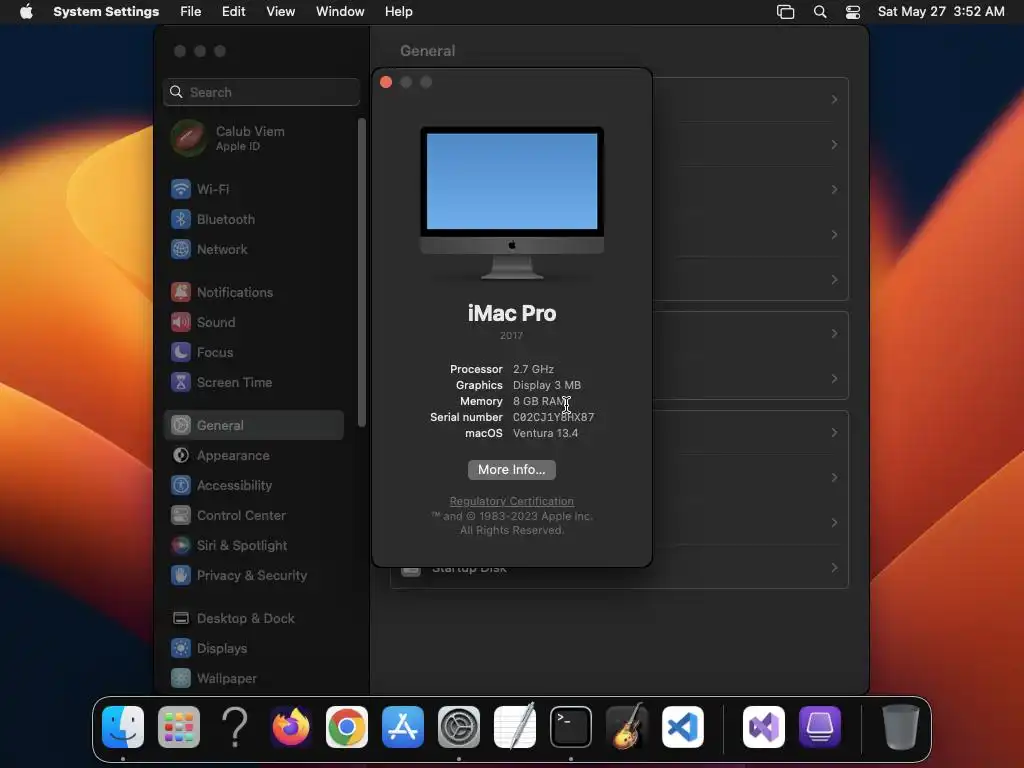The height and width of the screenshot is (768, 1024).
Task: Click the Notifications bell icon
Action: click(181, 293)
